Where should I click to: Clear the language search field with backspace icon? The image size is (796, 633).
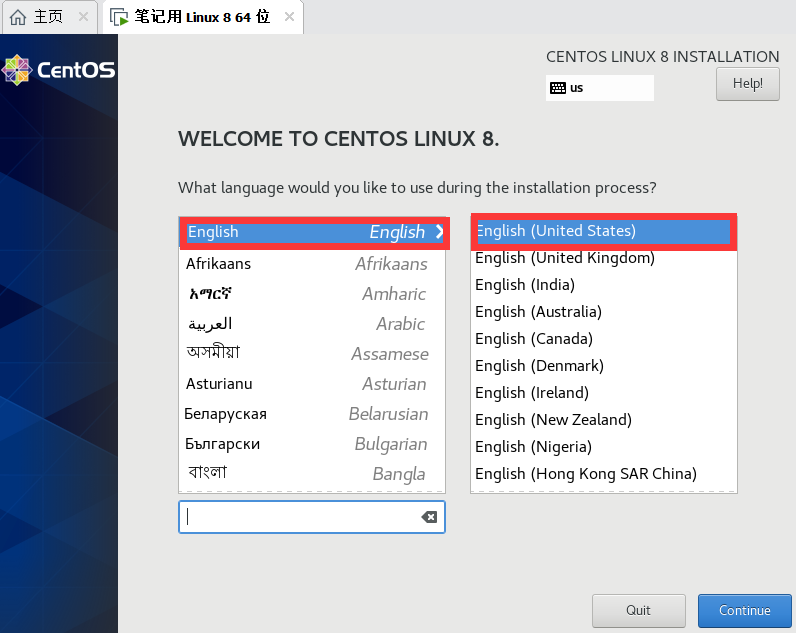point(429,517)
